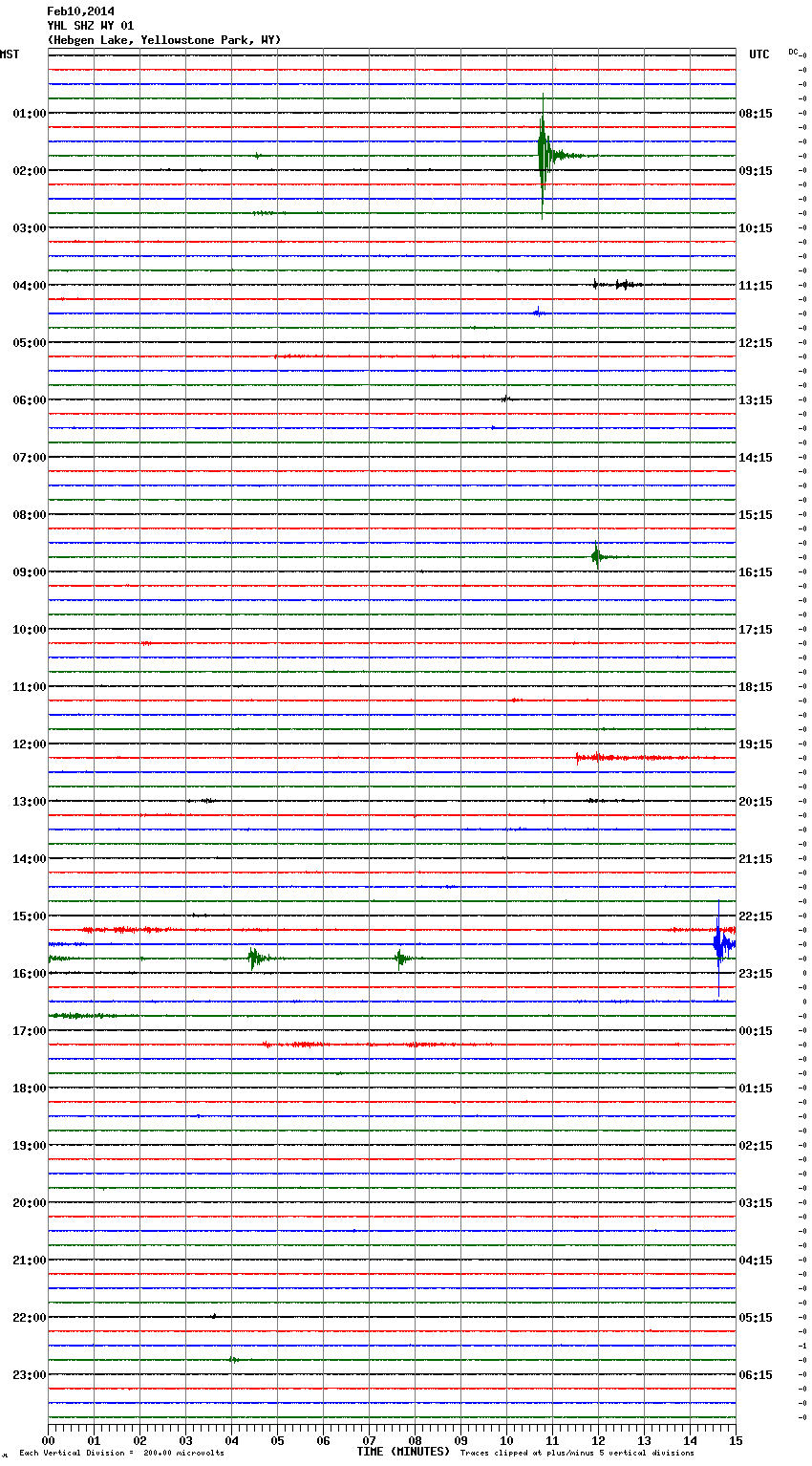Click the 12 minute tick label
Image resolution: width=812 pixels, height=1466 pixels.
(598, 1441)
